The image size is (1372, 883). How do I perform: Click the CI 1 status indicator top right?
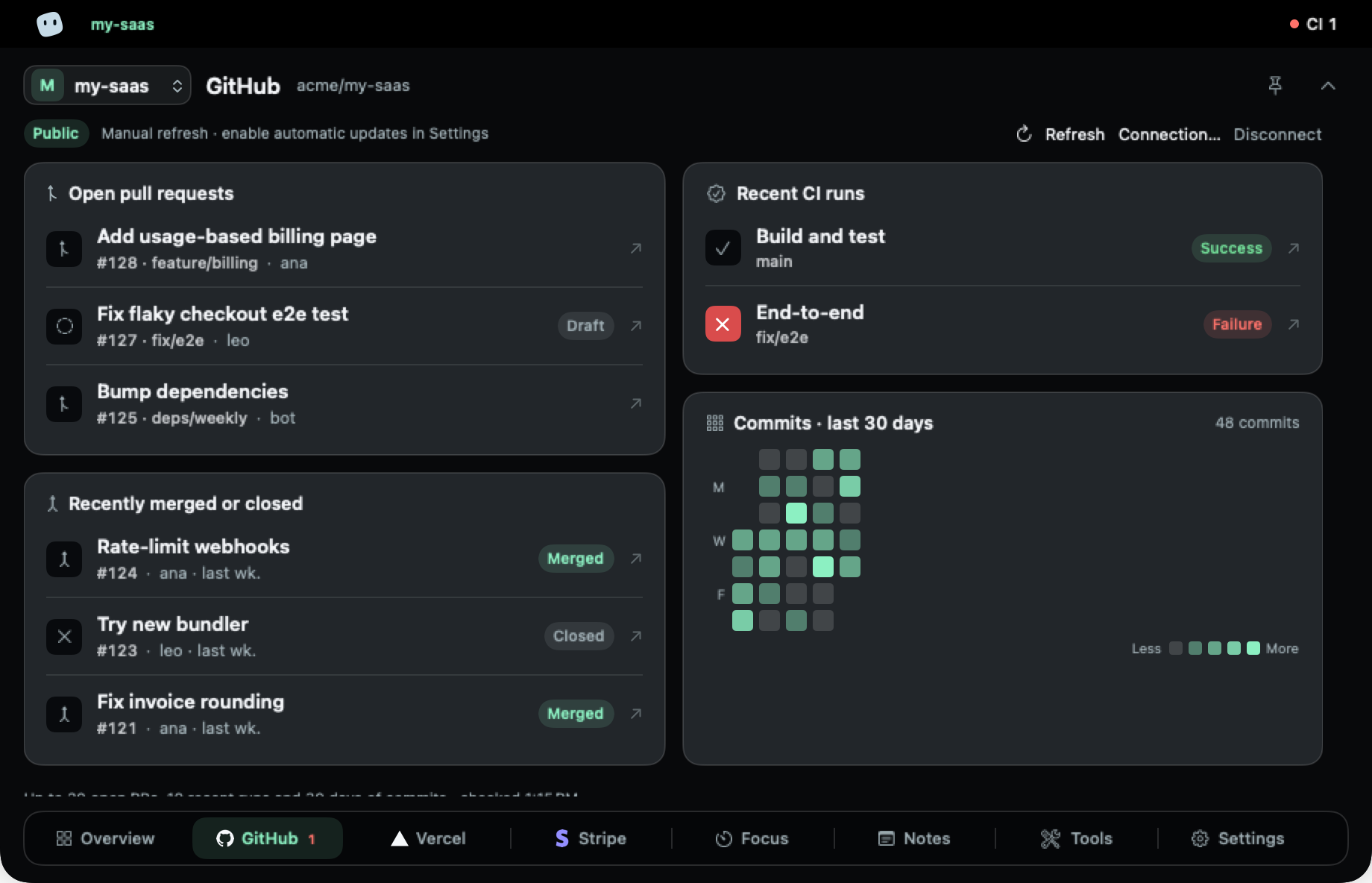1314,24
